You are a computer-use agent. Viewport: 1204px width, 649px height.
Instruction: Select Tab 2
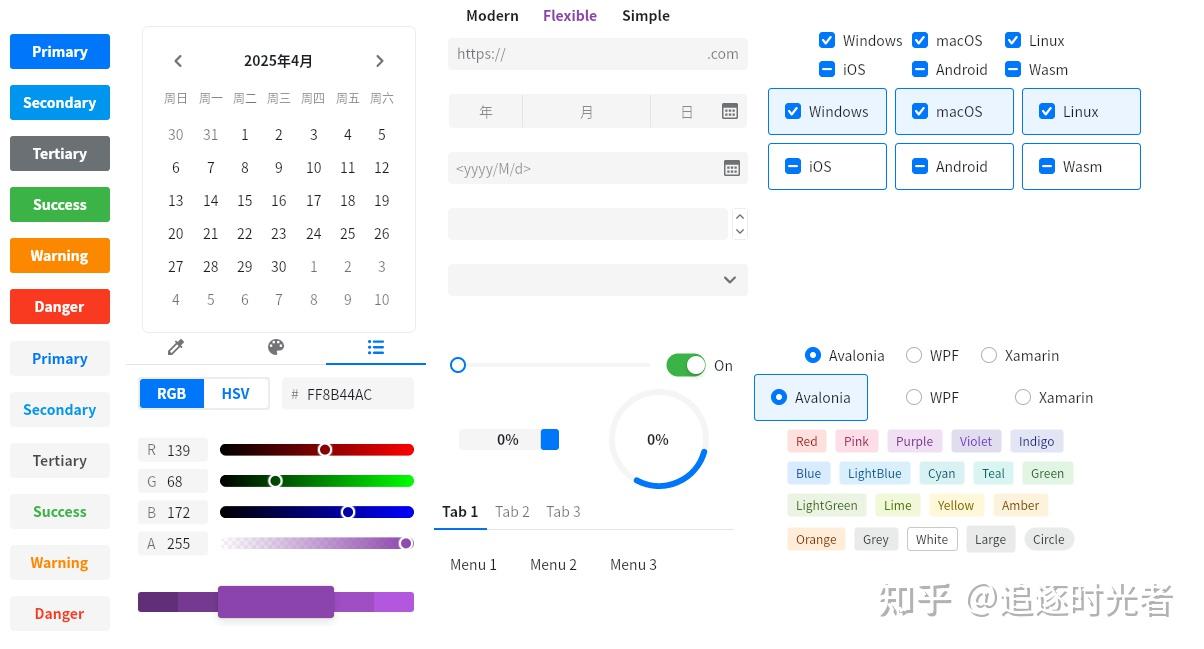tap(512, 511)
